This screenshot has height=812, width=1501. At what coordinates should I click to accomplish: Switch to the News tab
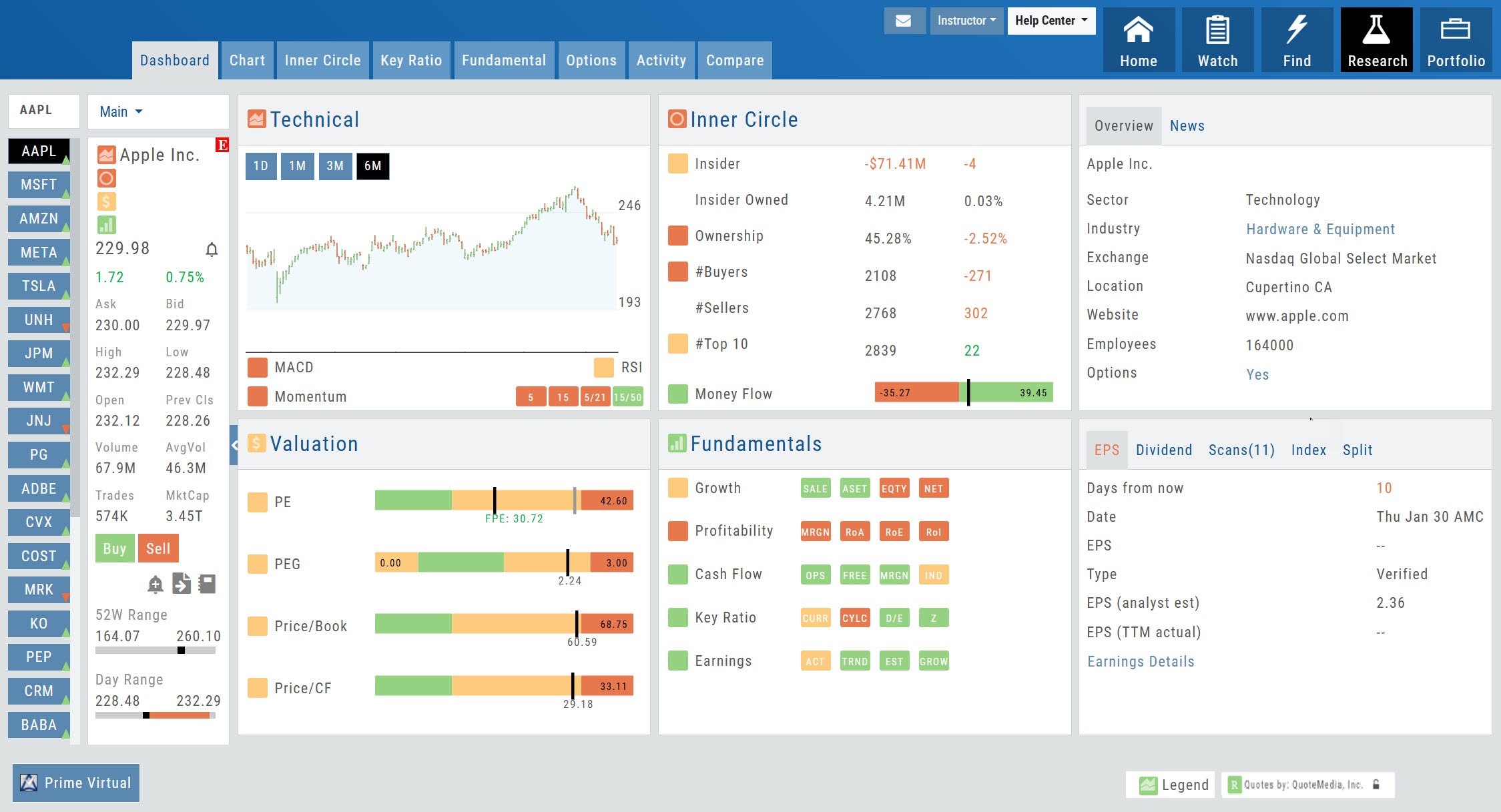(1187, 126)
